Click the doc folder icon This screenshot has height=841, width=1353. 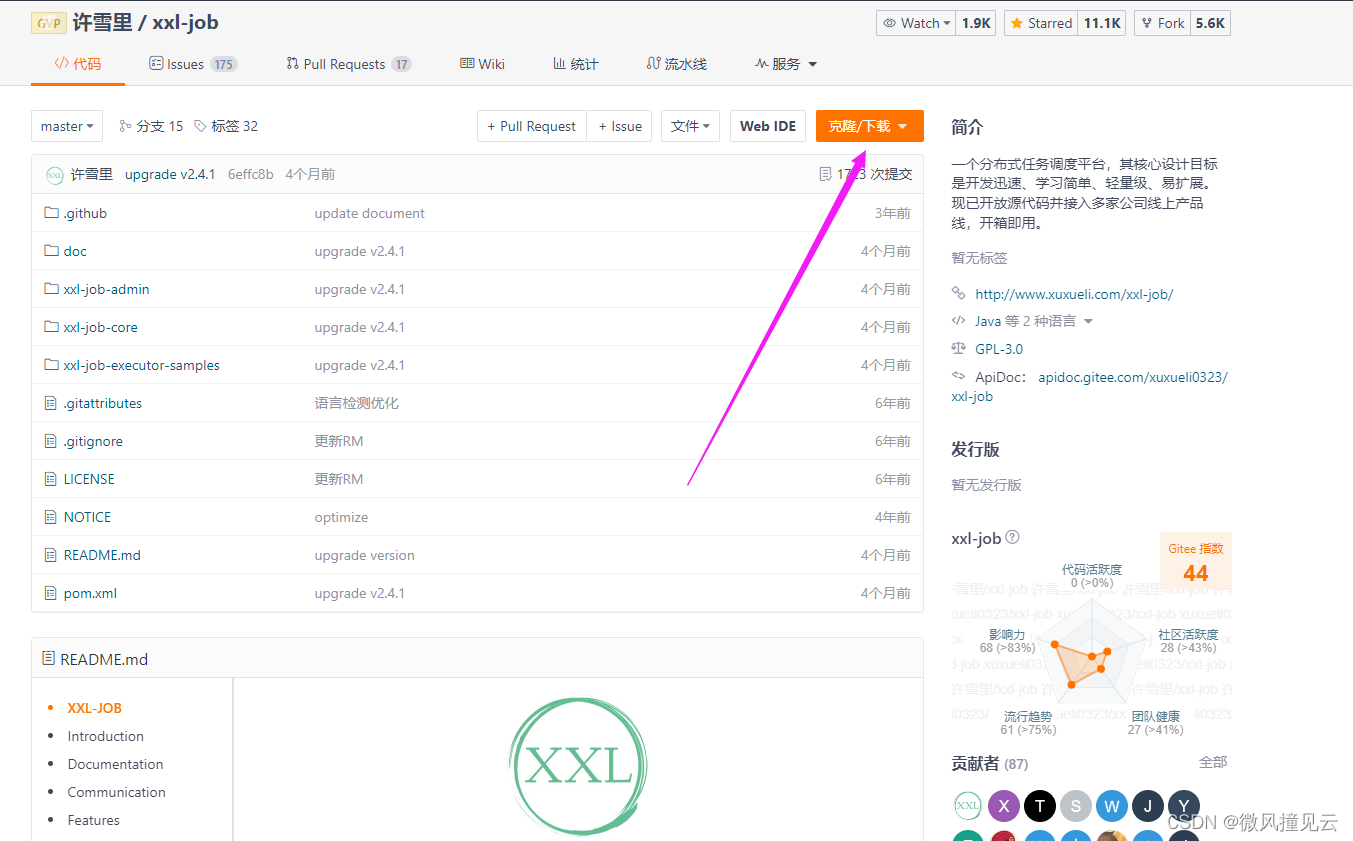[52, 251]
